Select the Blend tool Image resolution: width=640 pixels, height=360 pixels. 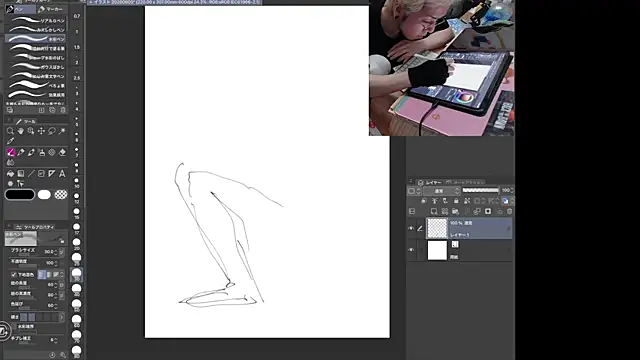pyautogui.click(x=10, y=162)
